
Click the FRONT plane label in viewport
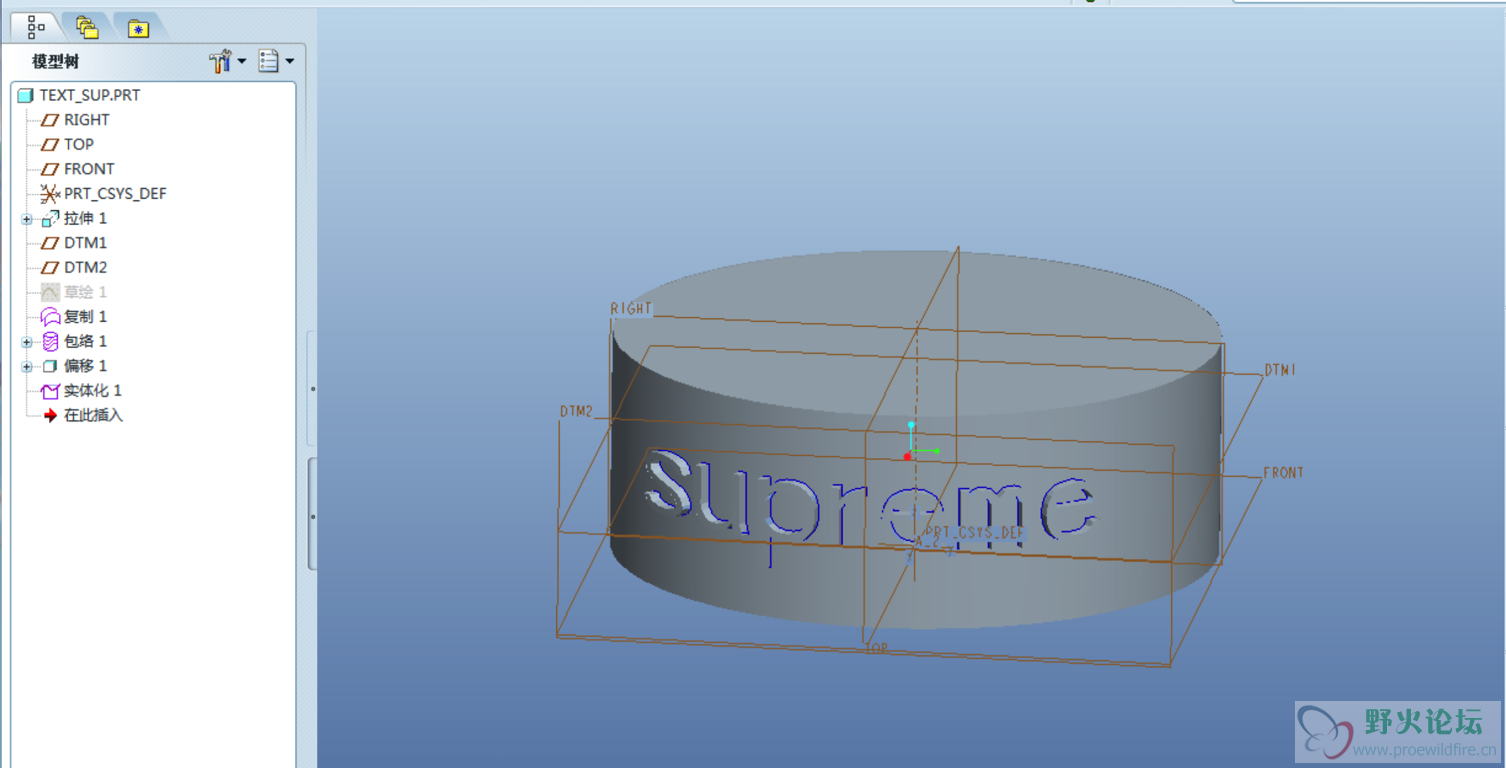(1283, 472)
